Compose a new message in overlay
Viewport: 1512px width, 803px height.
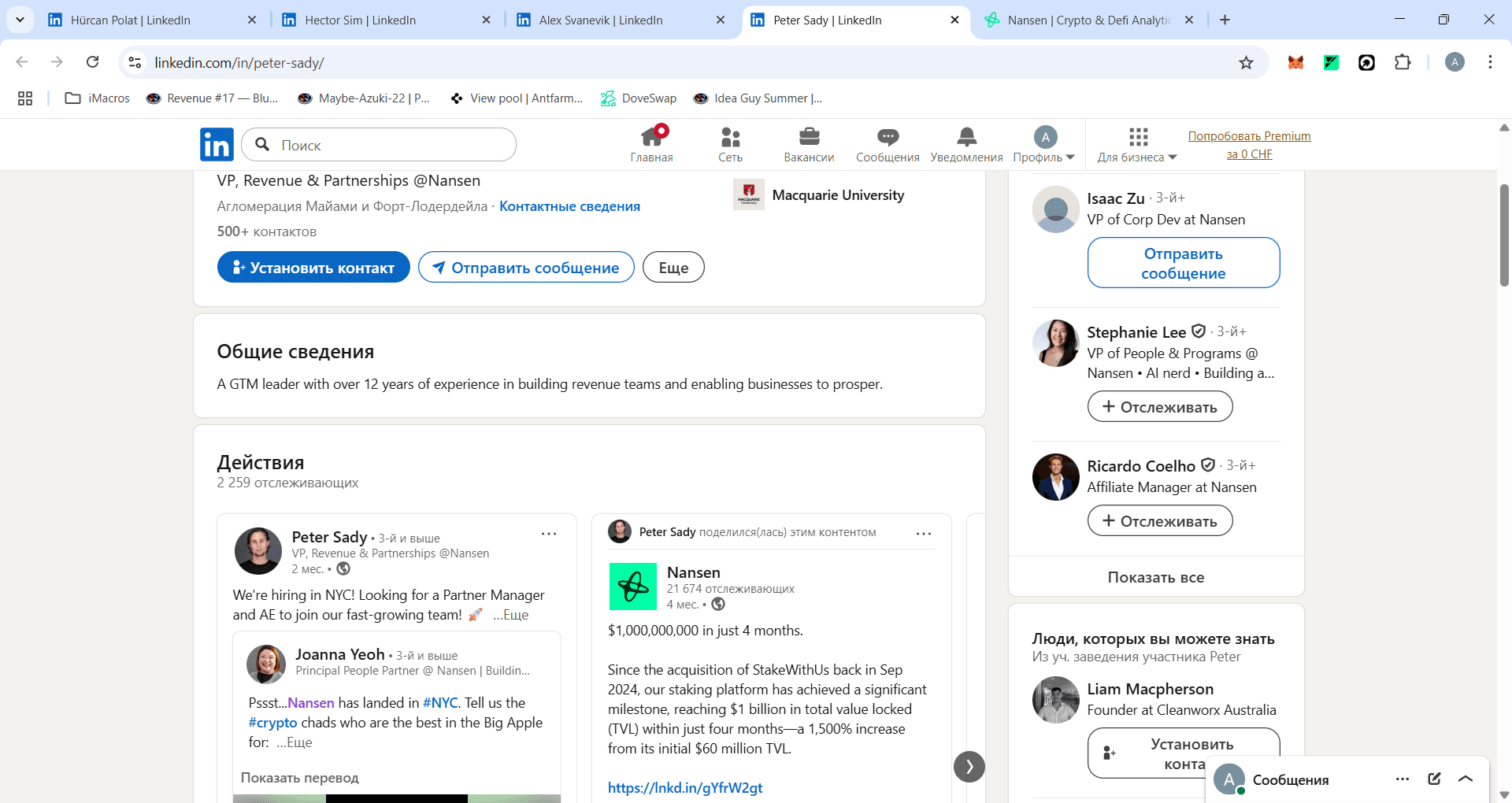pyautogui.click(x=1434, y=779)
